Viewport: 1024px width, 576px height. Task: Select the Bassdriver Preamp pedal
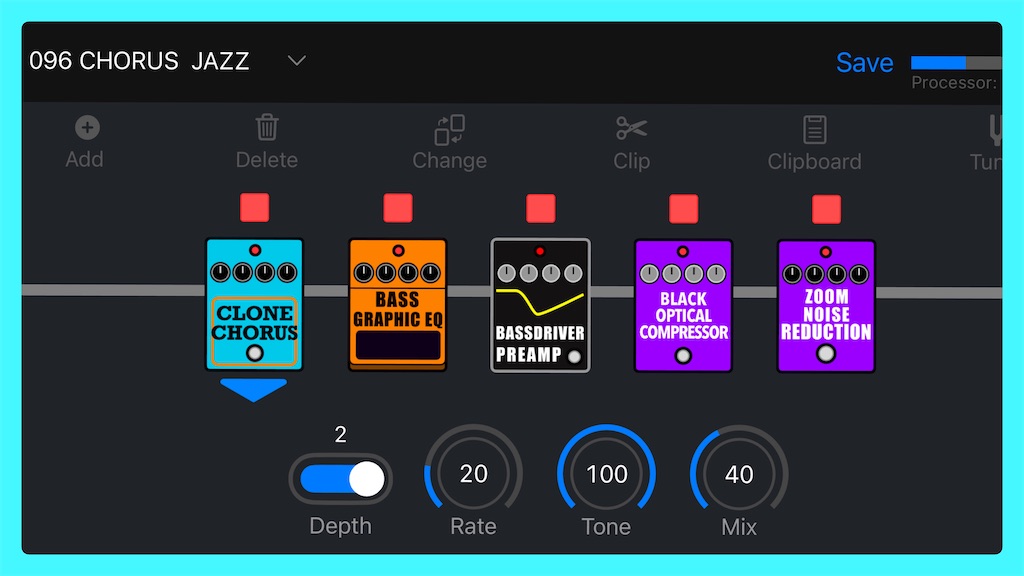tap(540, 305)
